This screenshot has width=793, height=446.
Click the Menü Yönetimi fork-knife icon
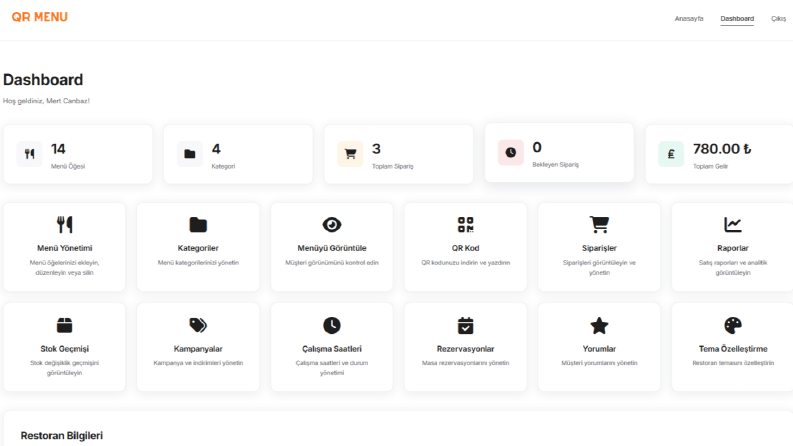65,225
